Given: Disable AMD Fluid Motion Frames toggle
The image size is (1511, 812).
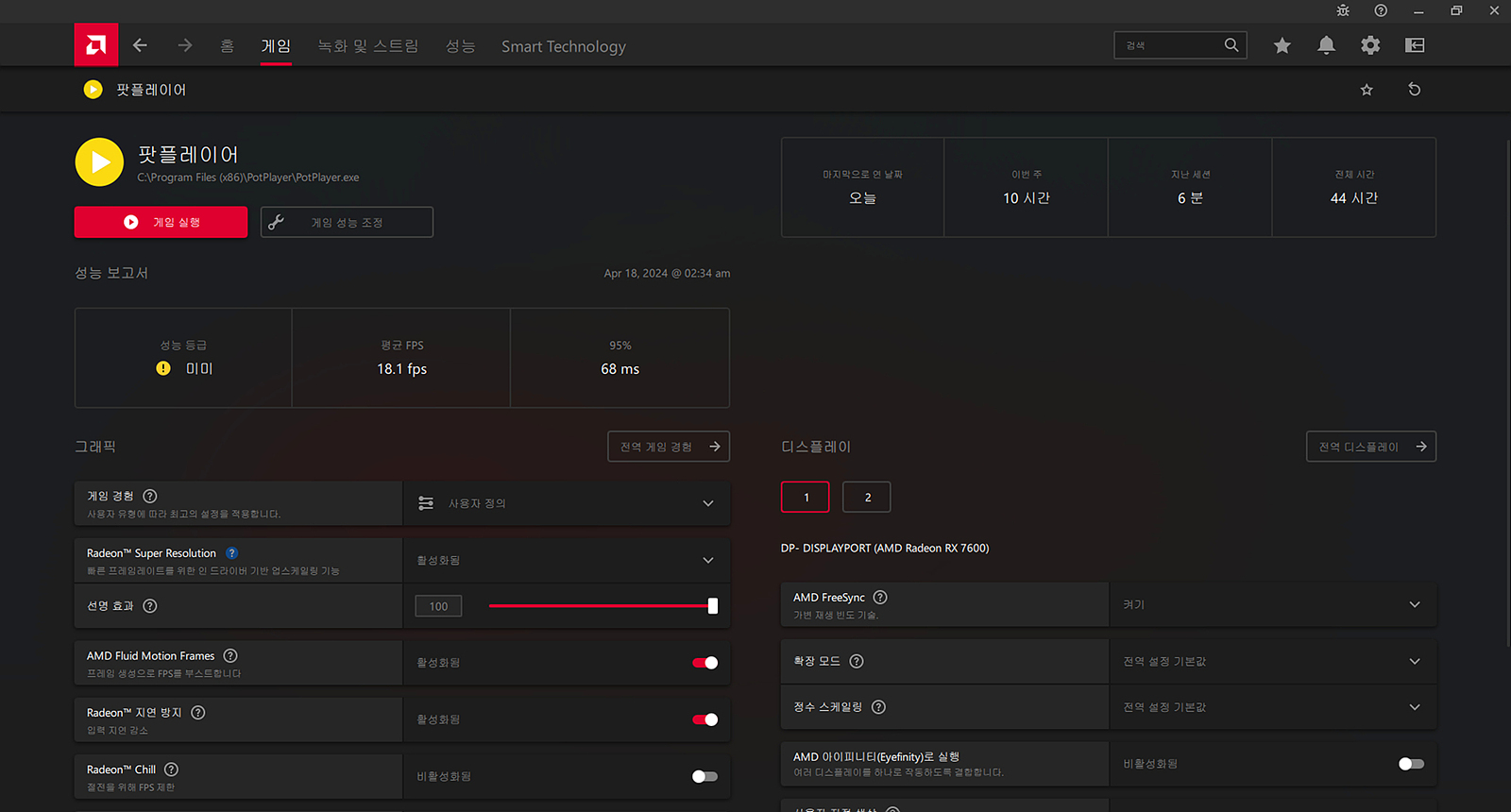Looking at the screenshot, I should point(705,663).
